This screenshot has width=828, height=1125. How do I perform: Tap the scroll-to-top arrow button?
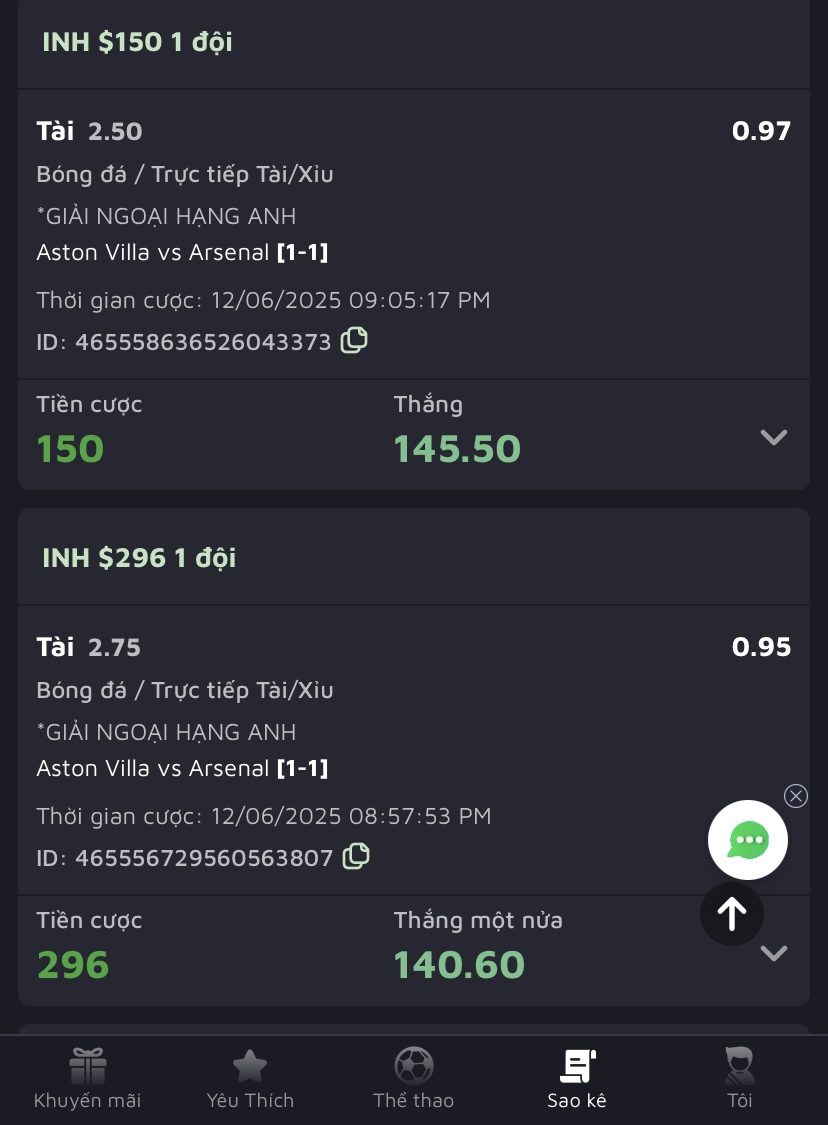[732, 914]
